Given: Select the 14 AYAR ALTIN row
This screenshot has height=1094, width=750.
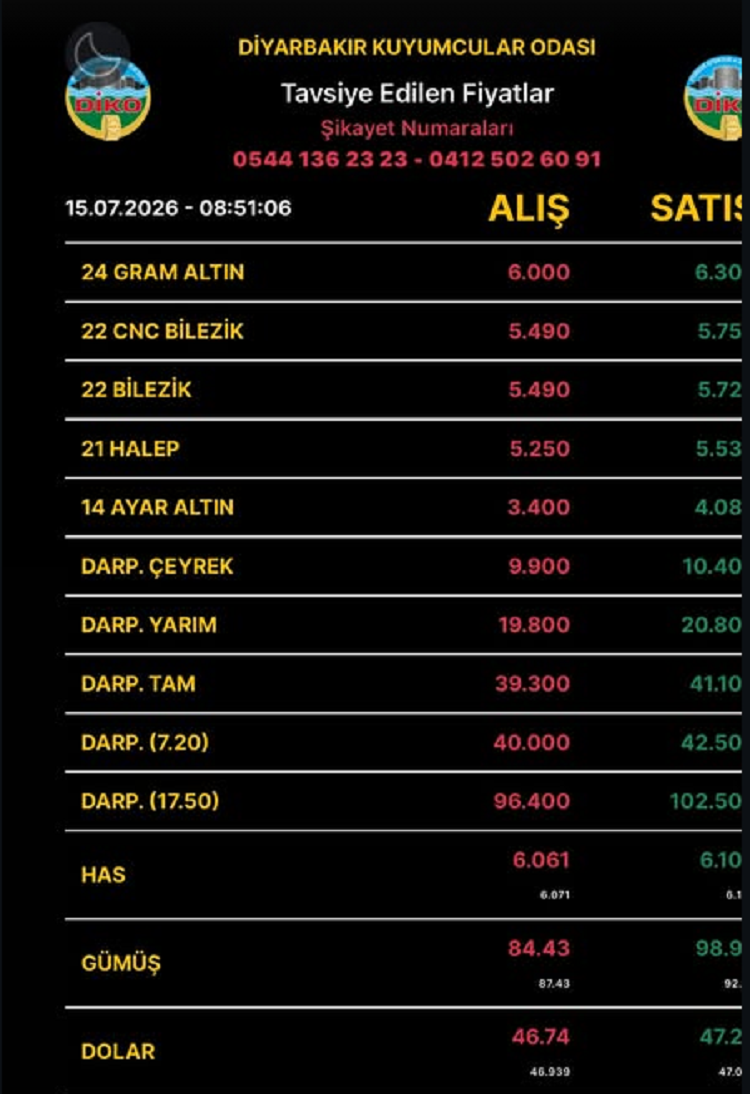Looking at the screenshot, I should pyautogui.click(x=403, y=507).
